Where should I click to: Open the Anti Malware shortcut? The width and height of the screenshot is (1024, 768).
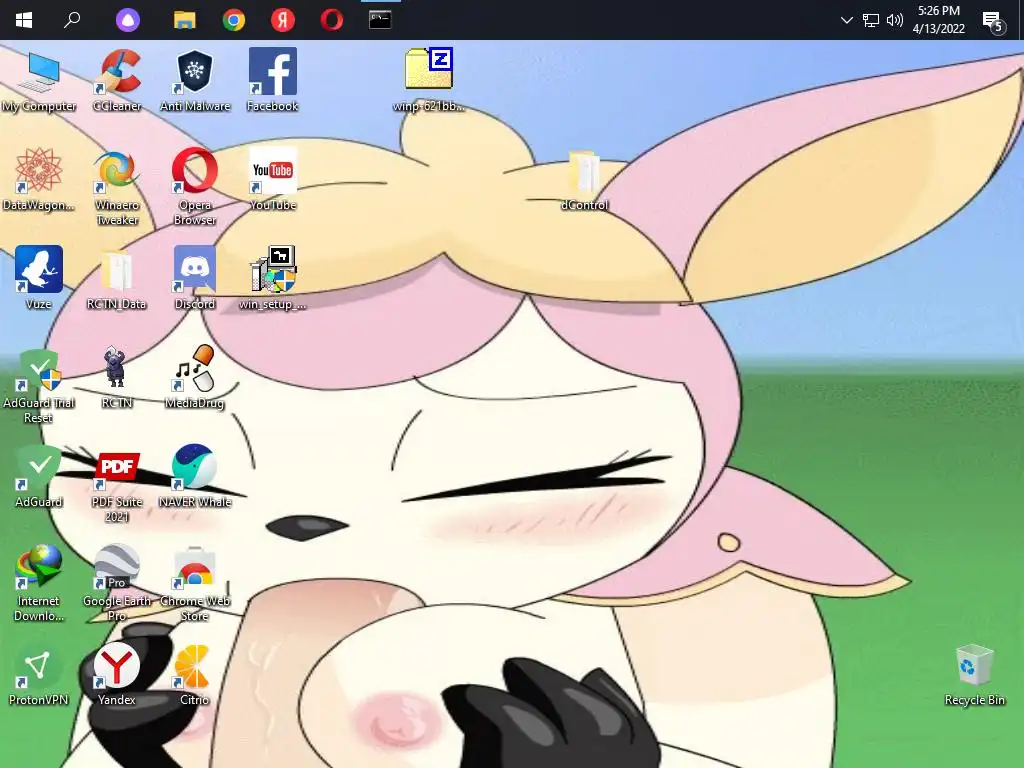[x=195, y=81]
